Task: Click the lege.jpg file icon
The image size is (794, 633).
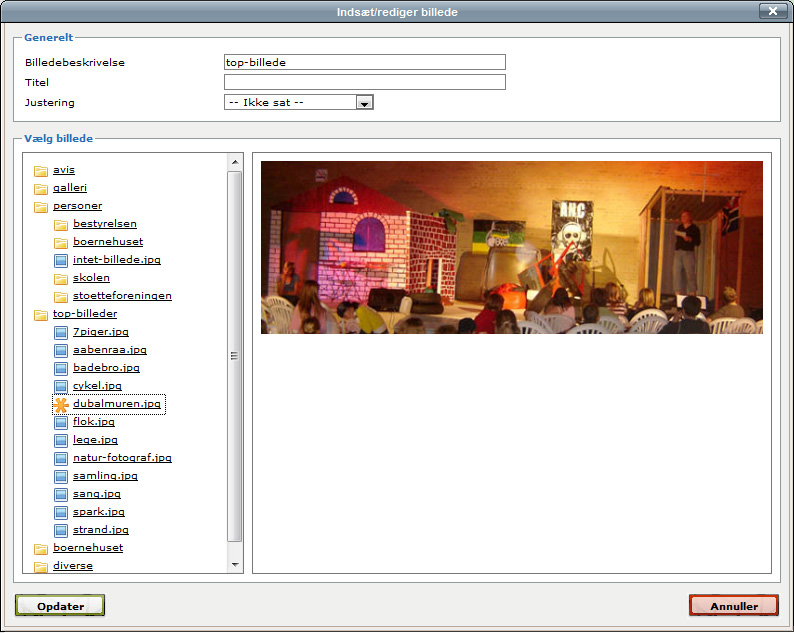Action: pos(61,441)
